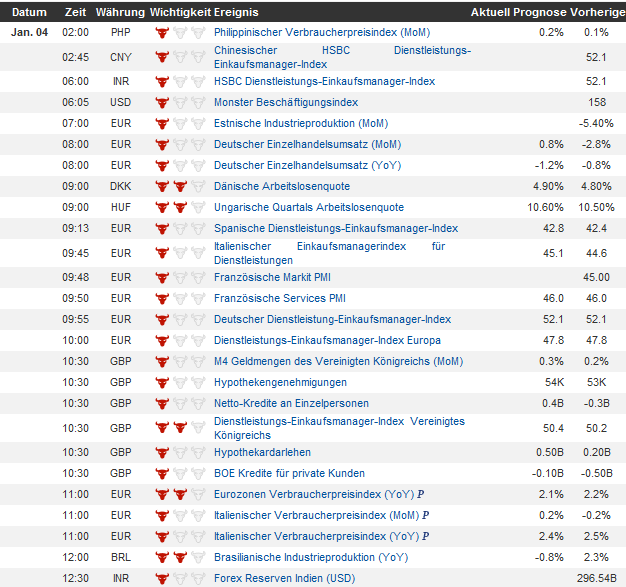Click grey third bull icon in DKK row
The image size is (626, 587).
[x=198, y=186]
